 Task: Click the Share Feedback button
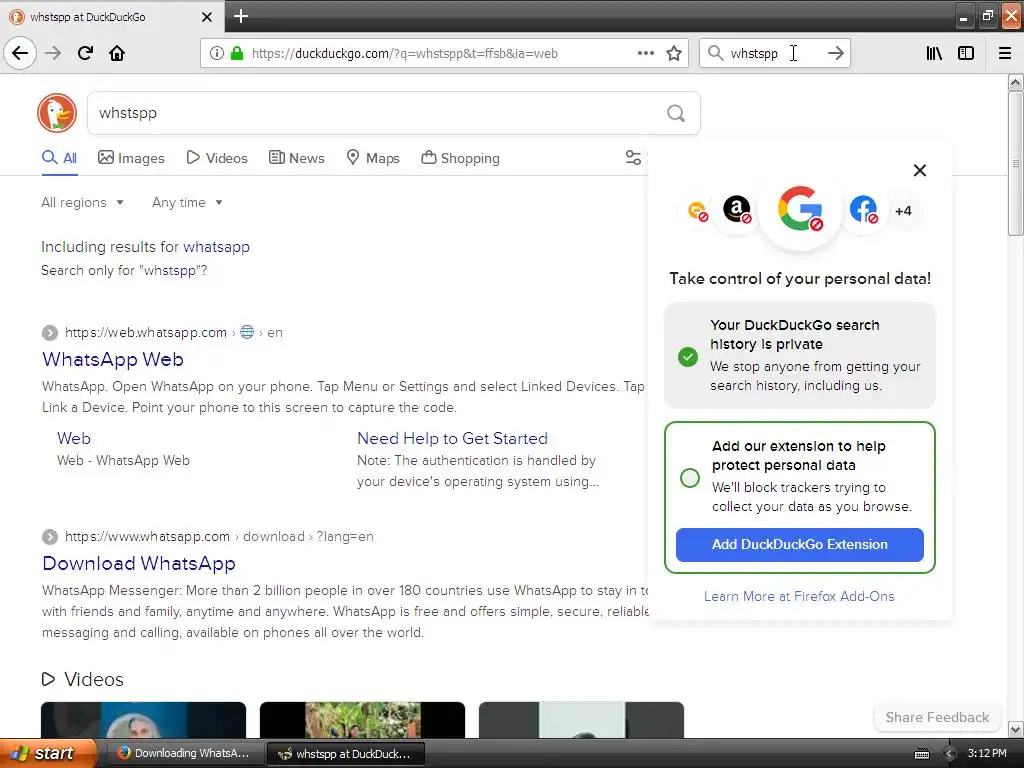(x=937, y=717)
